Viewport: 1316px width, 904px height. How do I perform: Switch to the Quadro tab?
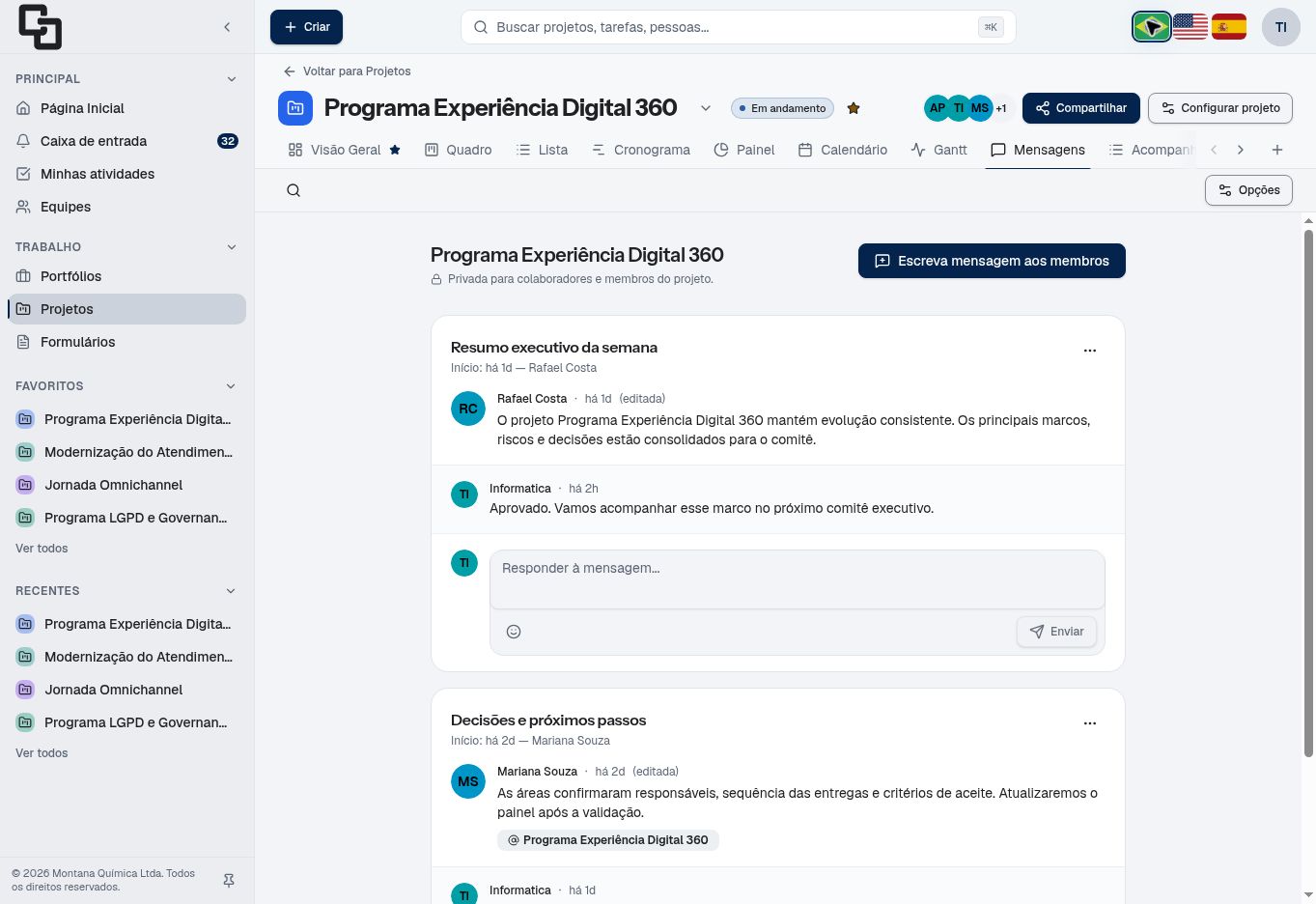coord(459,150)
